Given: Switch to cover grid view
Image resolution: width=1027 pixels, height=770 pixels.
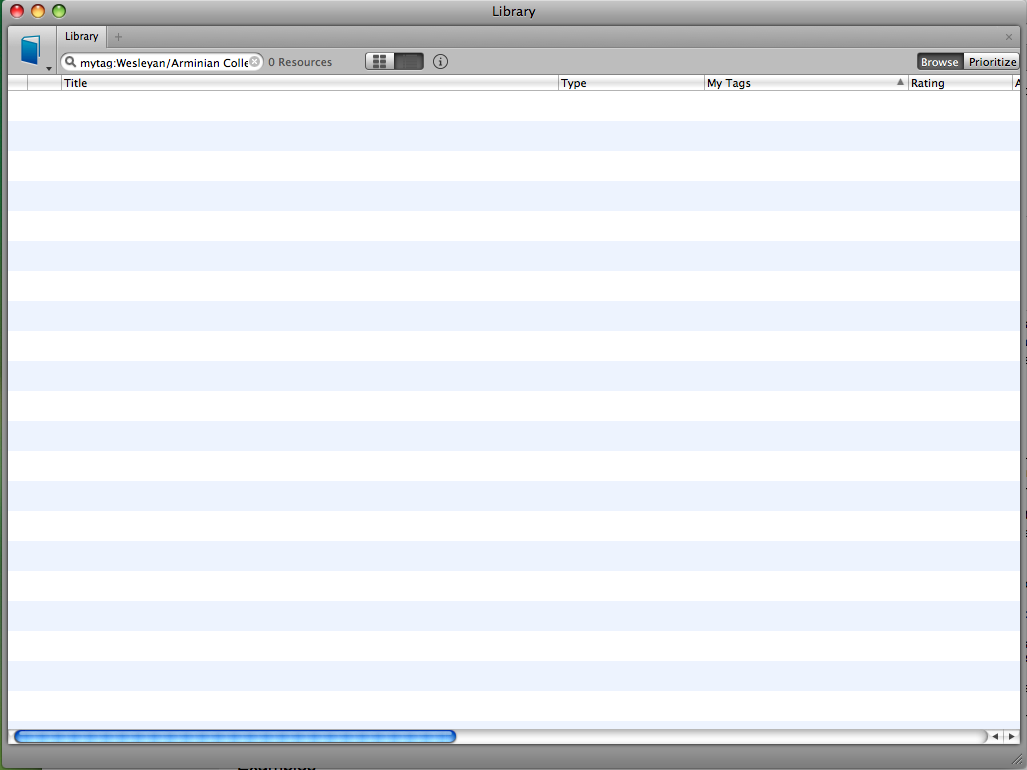Looking at the screenshot, I should point(380,62).
